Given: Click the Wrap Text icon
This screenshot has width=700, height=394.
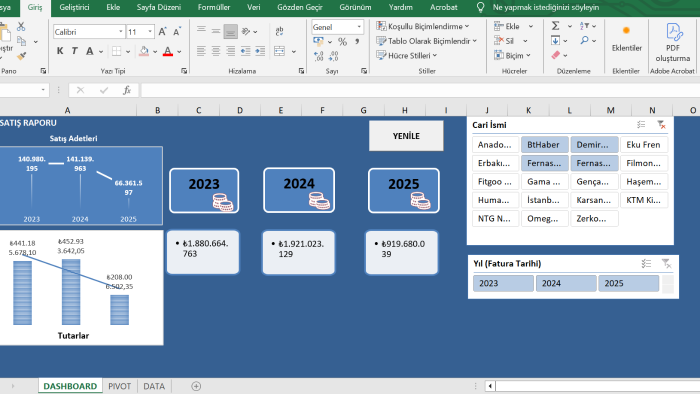Looking at the screenshot, I should click(279, 31).
